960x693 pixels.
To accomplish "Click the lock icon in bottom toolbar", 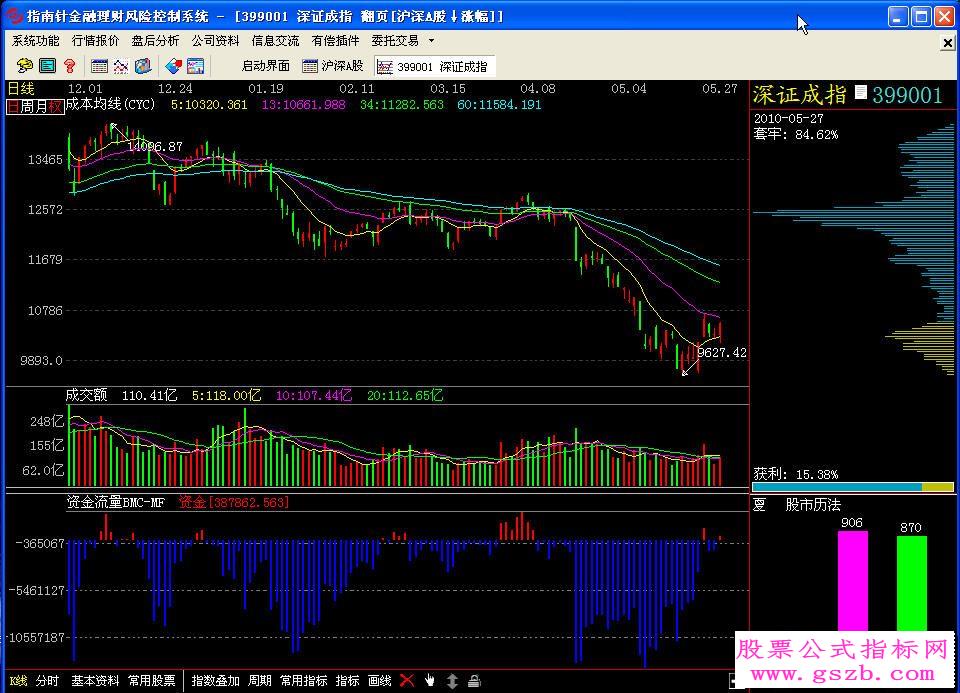I will click(477, 681).
